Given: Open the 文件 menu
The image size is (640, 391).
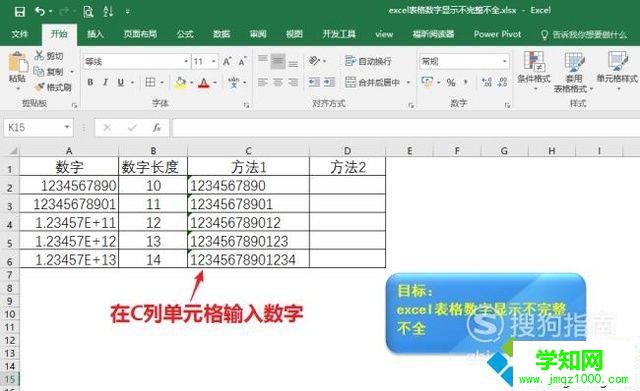Looking at the screenshot, I should [19, 34].
